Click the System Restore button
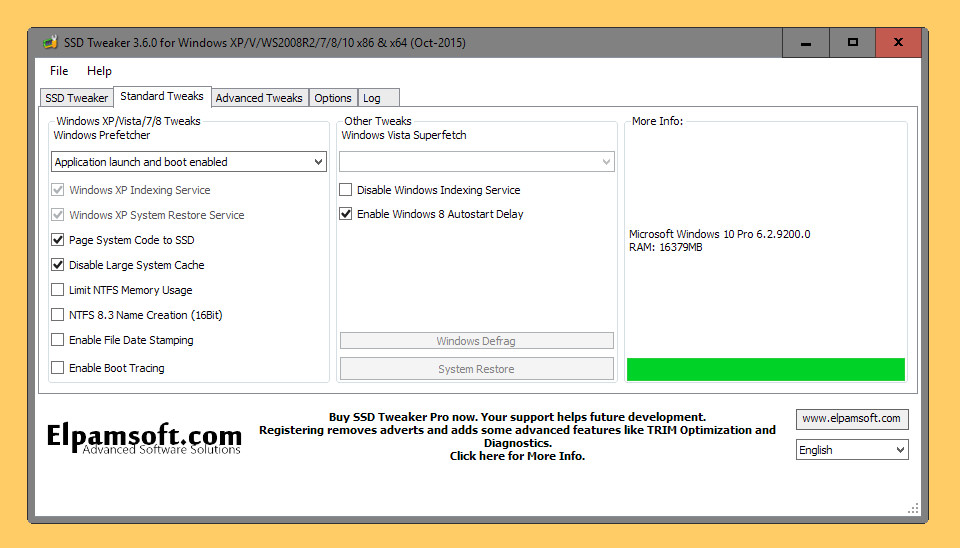Image resolution: width=960 pixels, height=548 pixels. pos(477,369)
